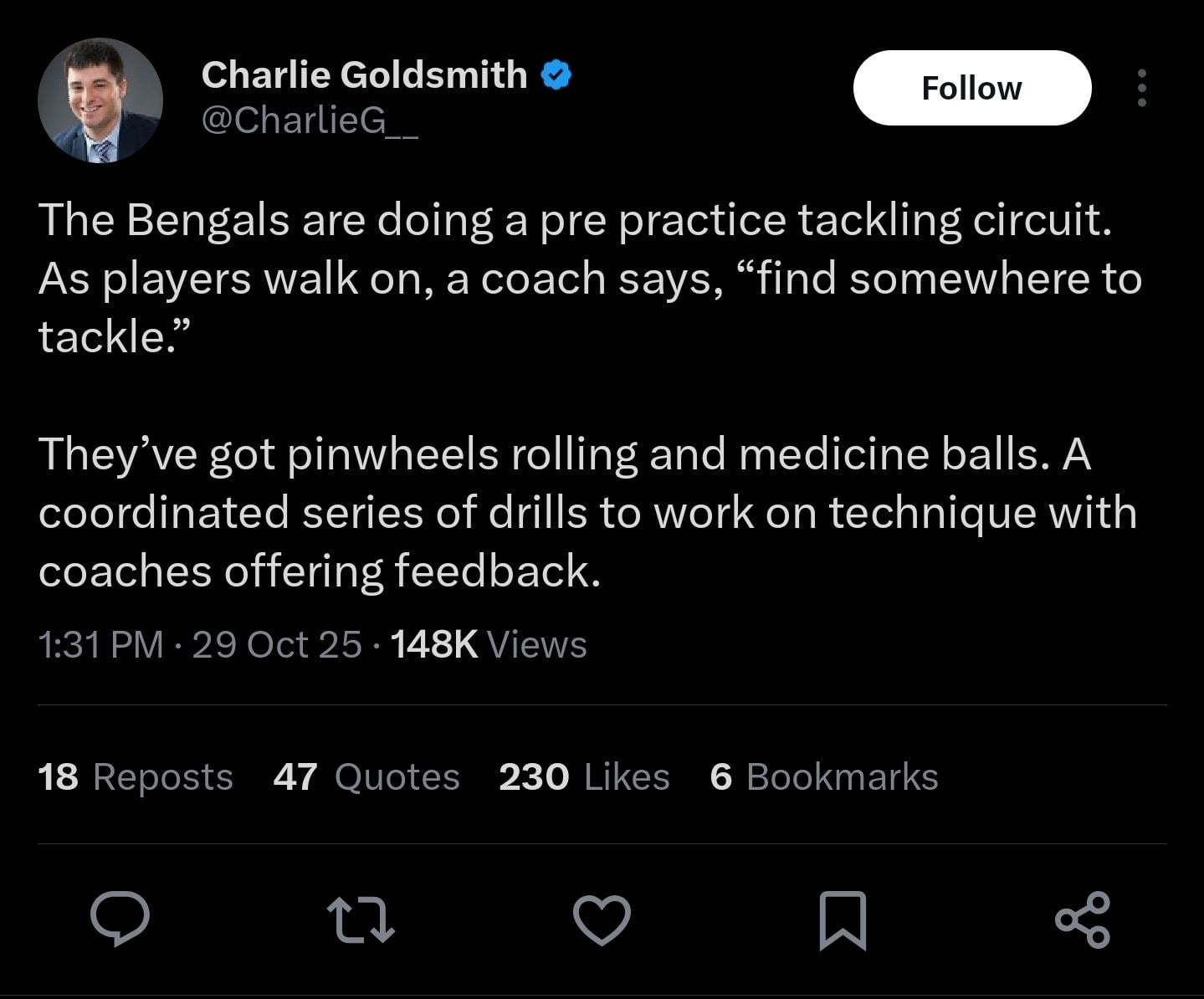Viewport: 1204px width, 999px height.
Task: Like the tweet with the heart icon
Action: 602,920
